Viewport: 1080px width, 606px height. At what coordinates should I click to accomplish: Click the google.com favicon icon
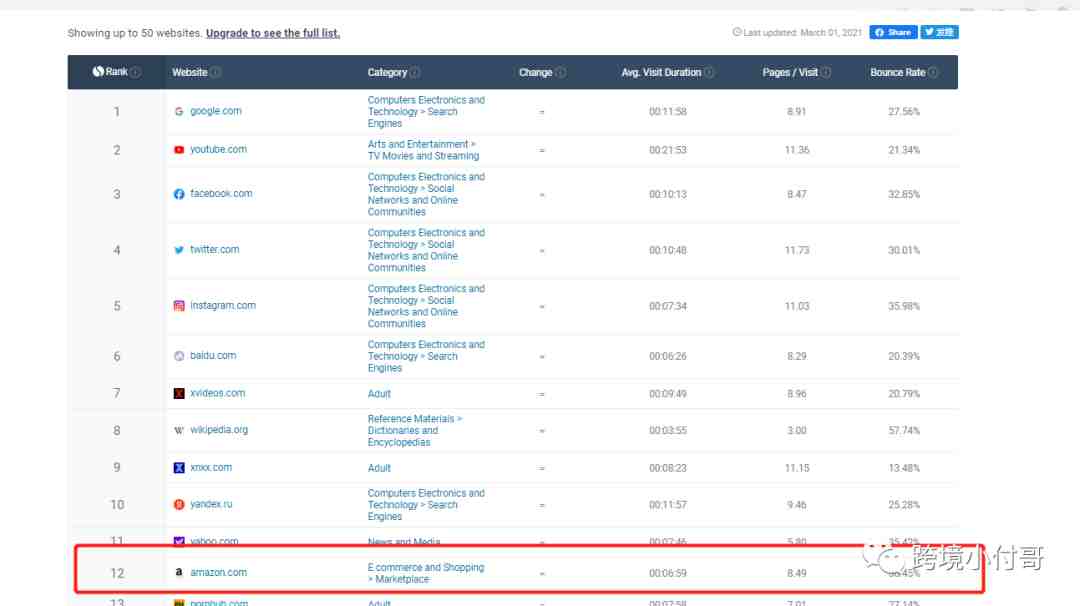(x=179, y=112)
